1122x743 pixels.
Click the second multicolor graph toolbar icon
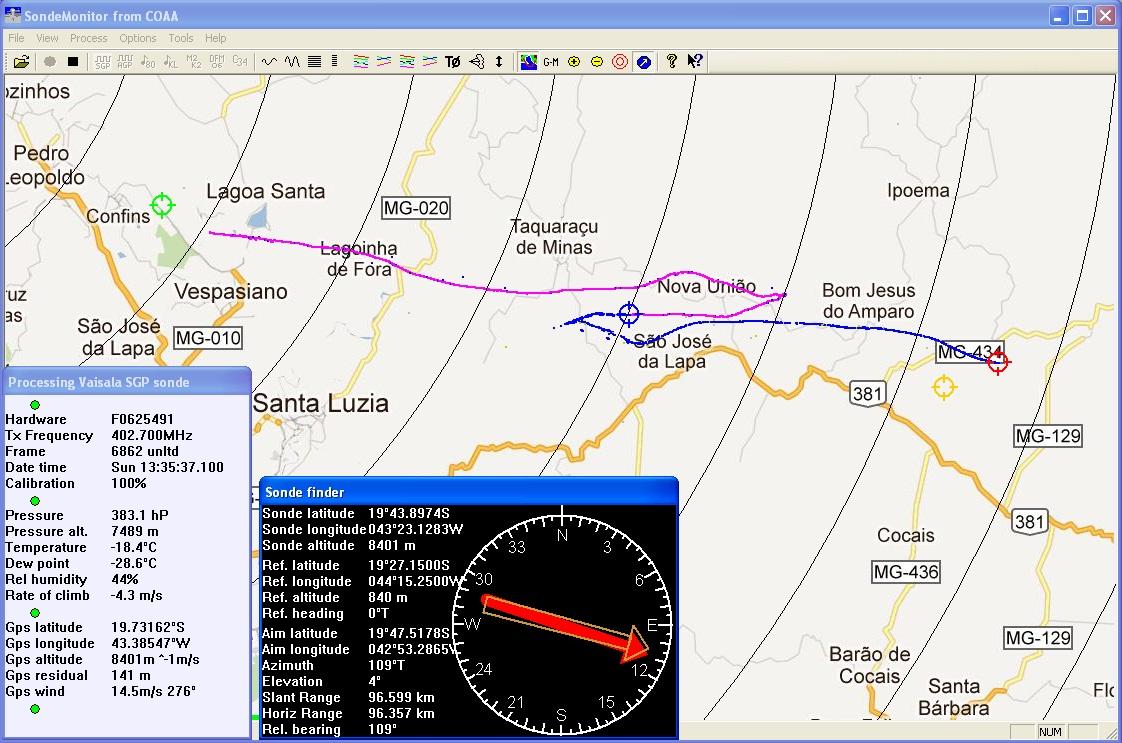tap(384, 62)
